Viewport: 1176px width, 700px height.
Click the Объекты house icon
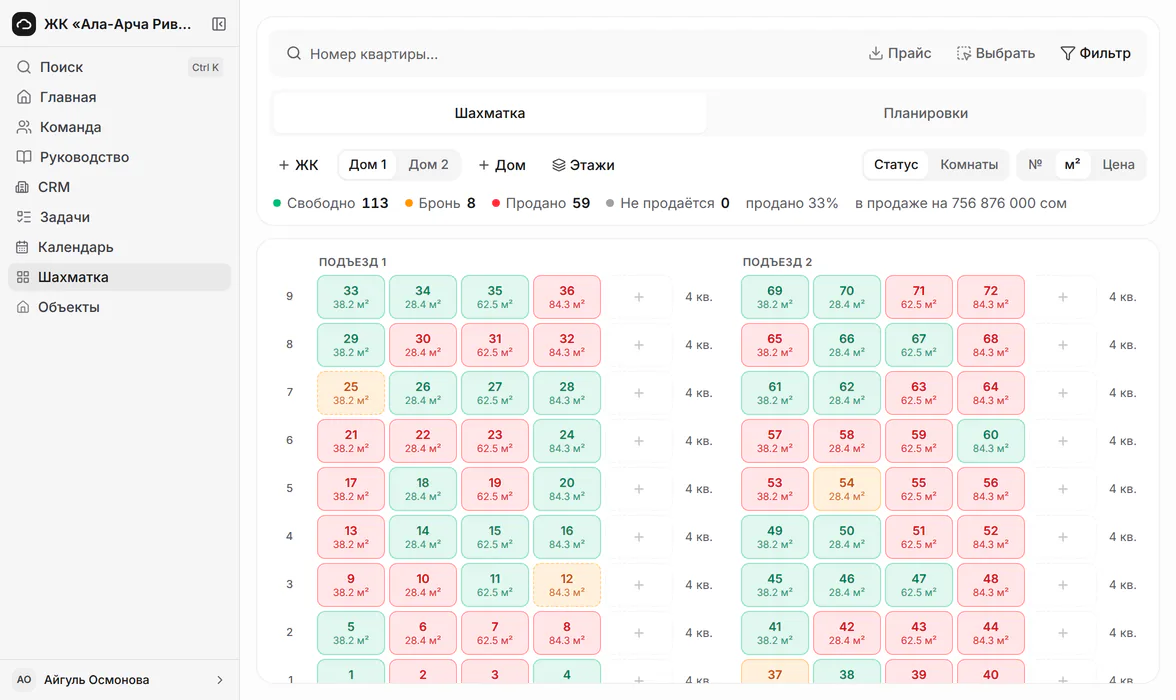point(22,307)
